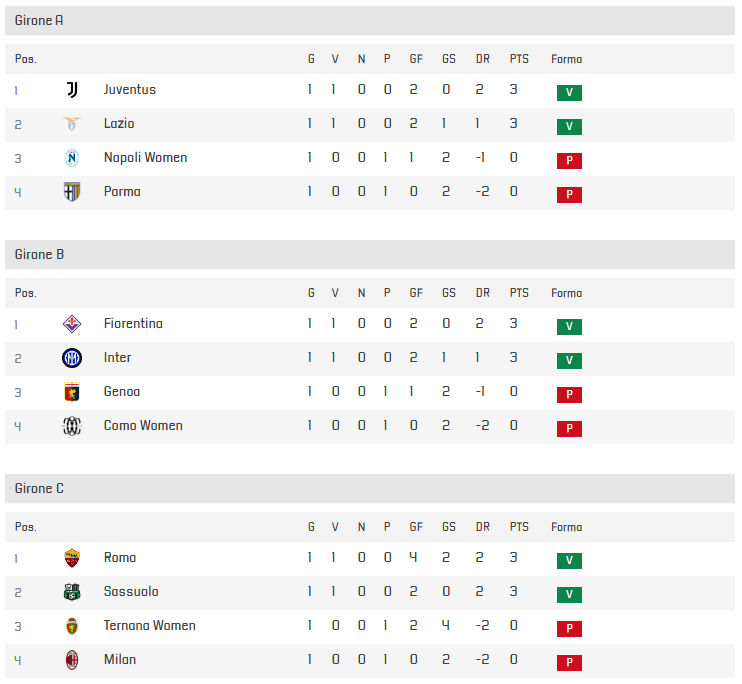Click Juventus green V form badge
Viewport: 742px width, 684px height.
569,93
